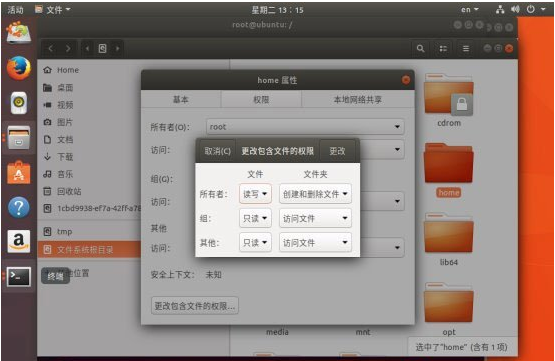Expand the owner file permission 读写 dropdown
This screenshot has width=555, height=361.
(x=255, y=194)
